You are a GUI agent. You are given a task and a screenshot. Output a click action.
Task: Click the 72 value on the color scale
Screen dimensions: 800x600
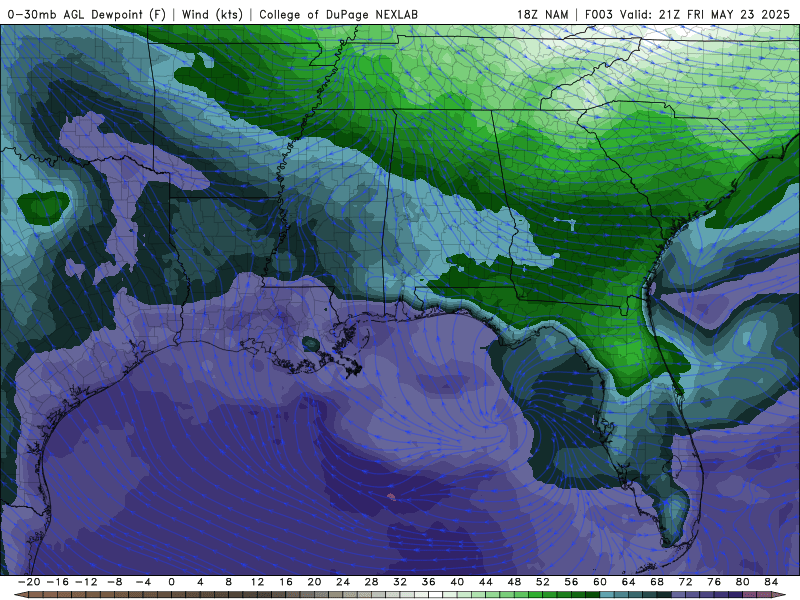(x=686, y=582)
